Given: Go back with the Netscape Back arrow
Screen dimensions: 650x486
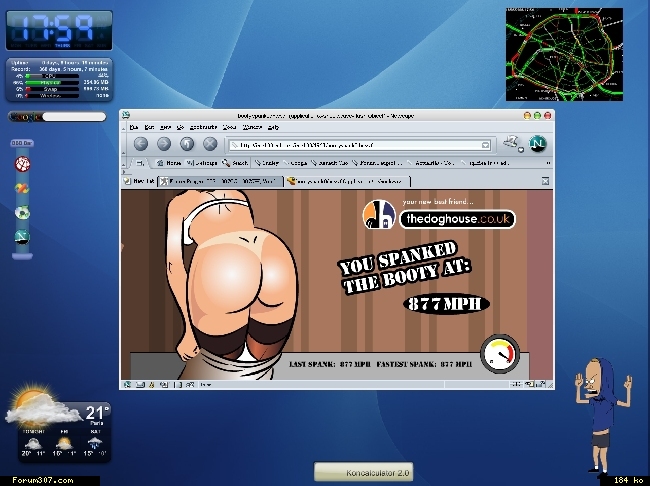Looking at the screenshot, I should click(141, 144).
